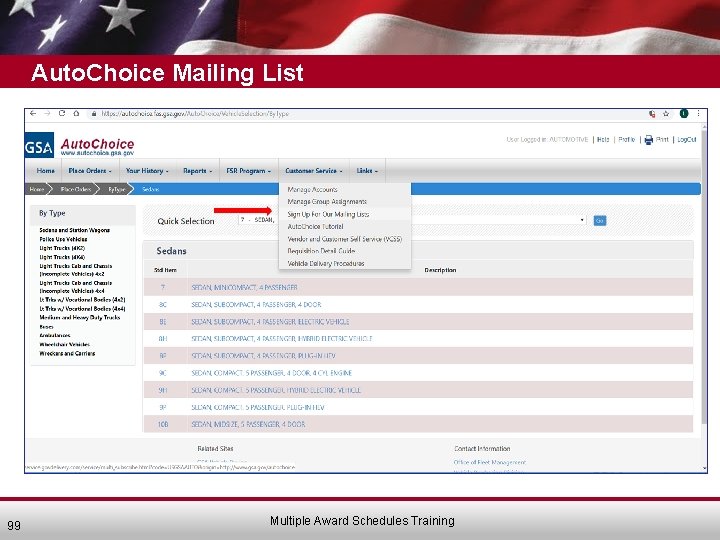The width and height of the screenshot is (720, 540).
Task: Select Light Trucks (4X2) category
Action: click(x=62, y=248)
